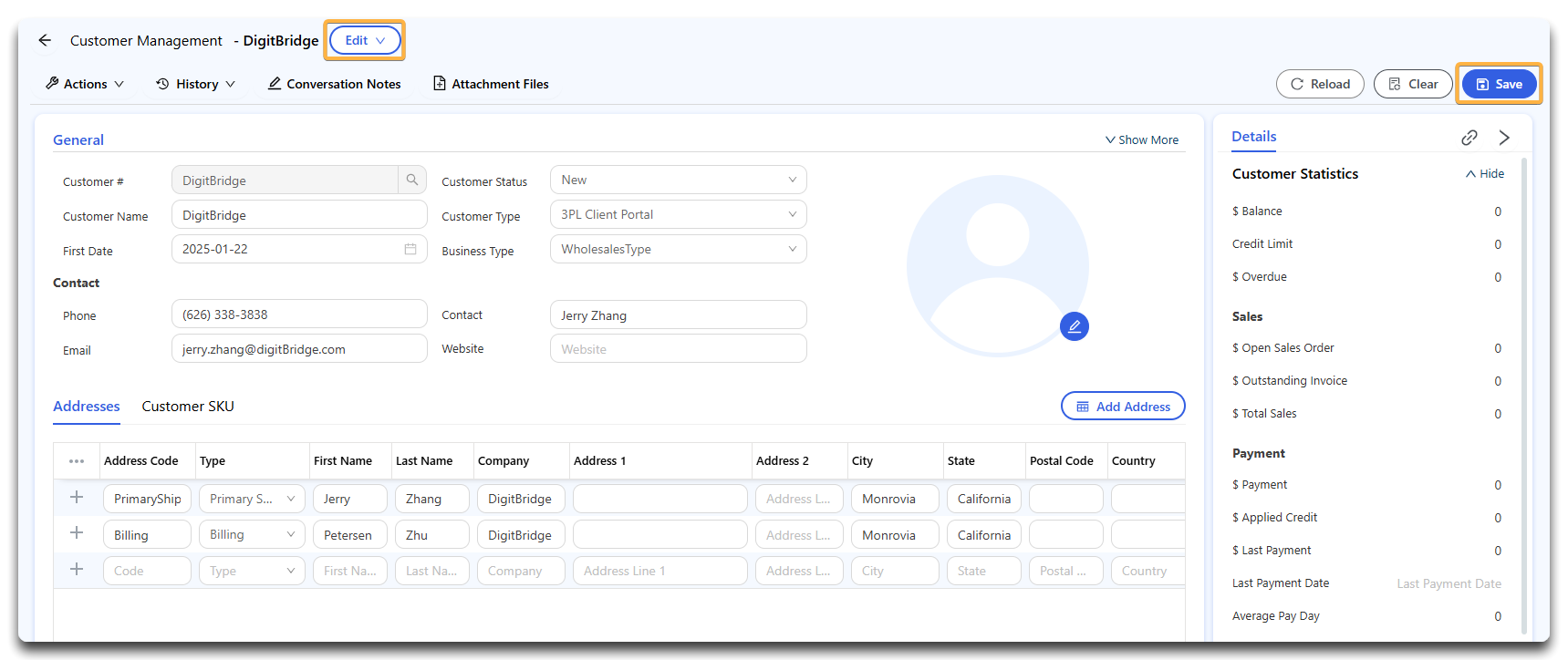Click the Details panel vertical scrollbar
1568x660 pixels.
(1523, 395)
